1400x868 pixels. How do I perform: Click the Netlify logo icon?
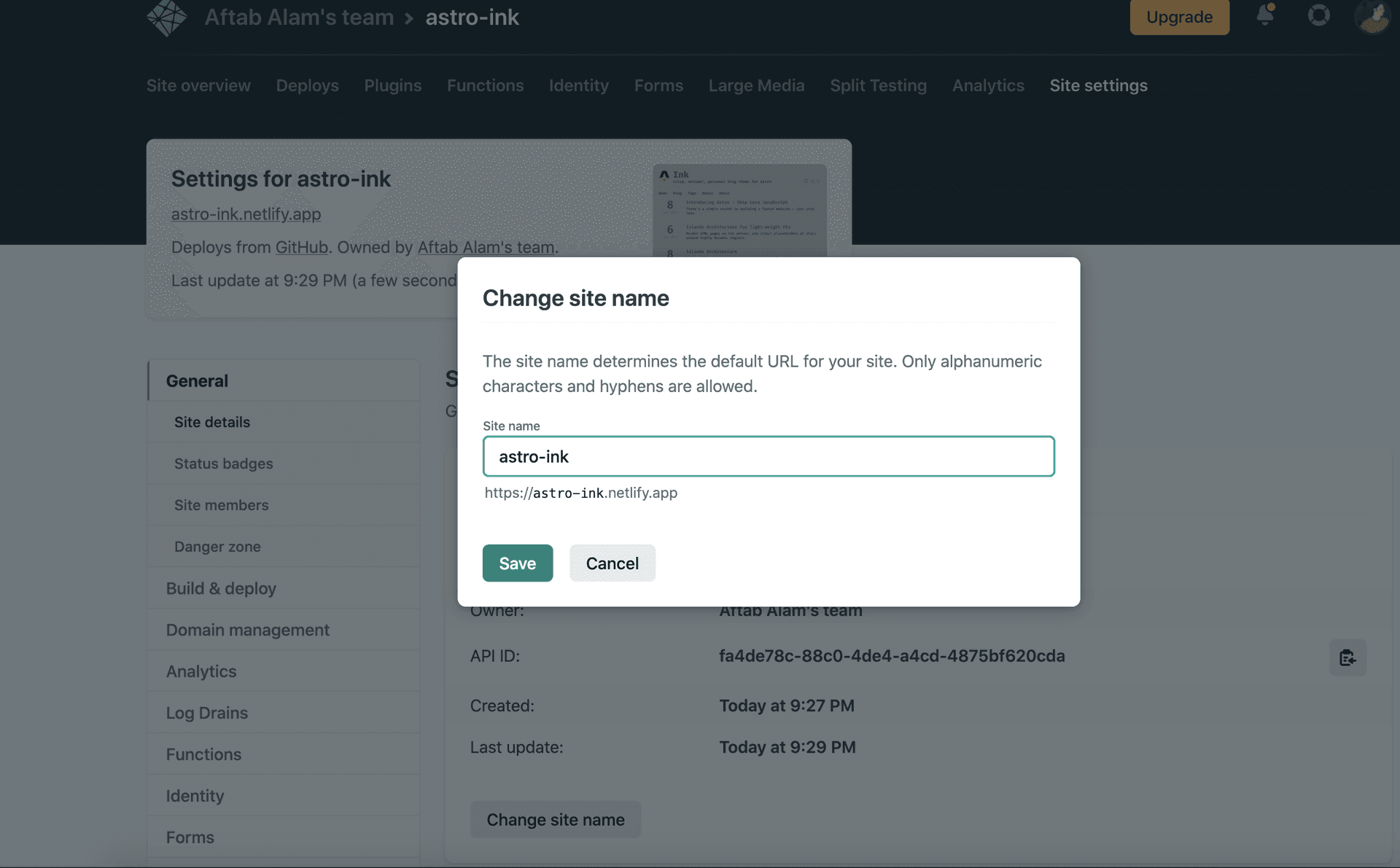tap(167, 17)
